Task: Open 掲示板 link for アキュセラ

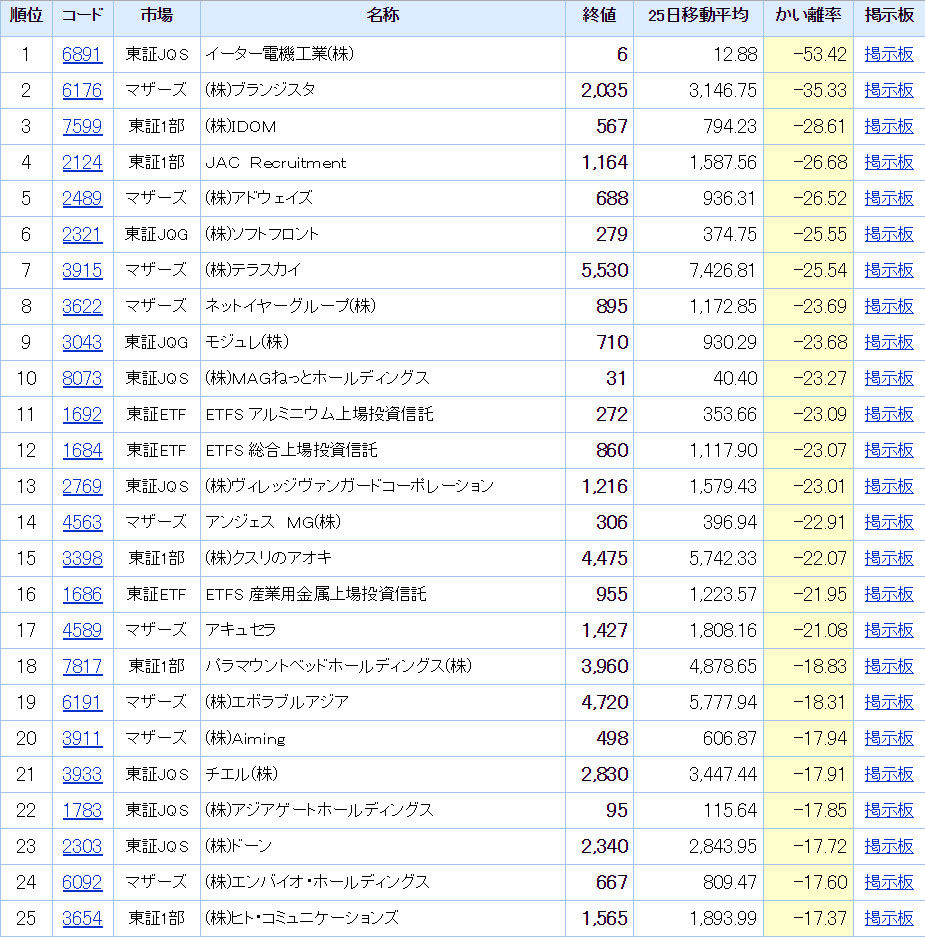Action: coord(889,630)
